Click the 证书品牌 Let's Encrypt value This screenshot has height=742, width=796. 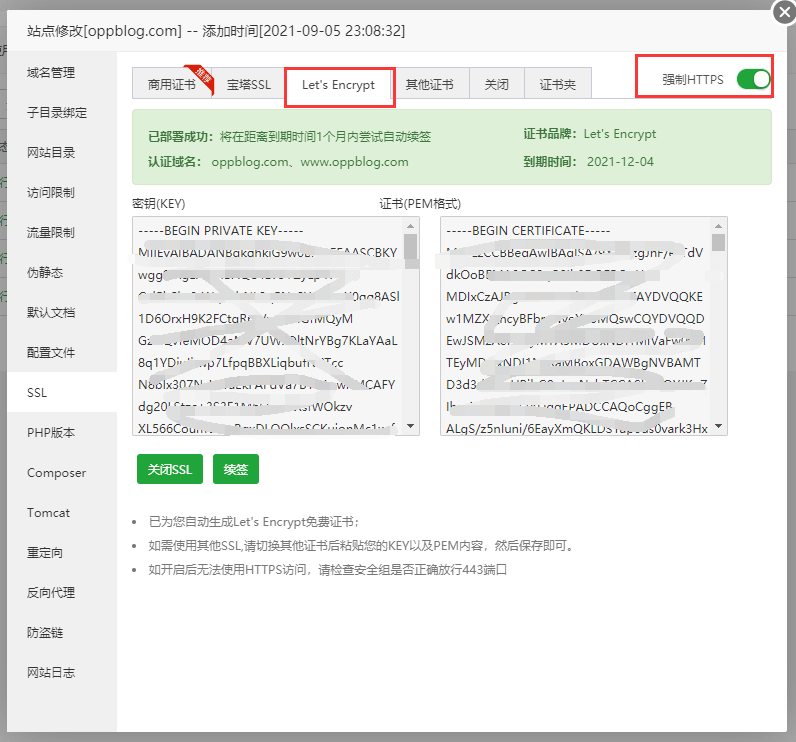tap(620, 134)
